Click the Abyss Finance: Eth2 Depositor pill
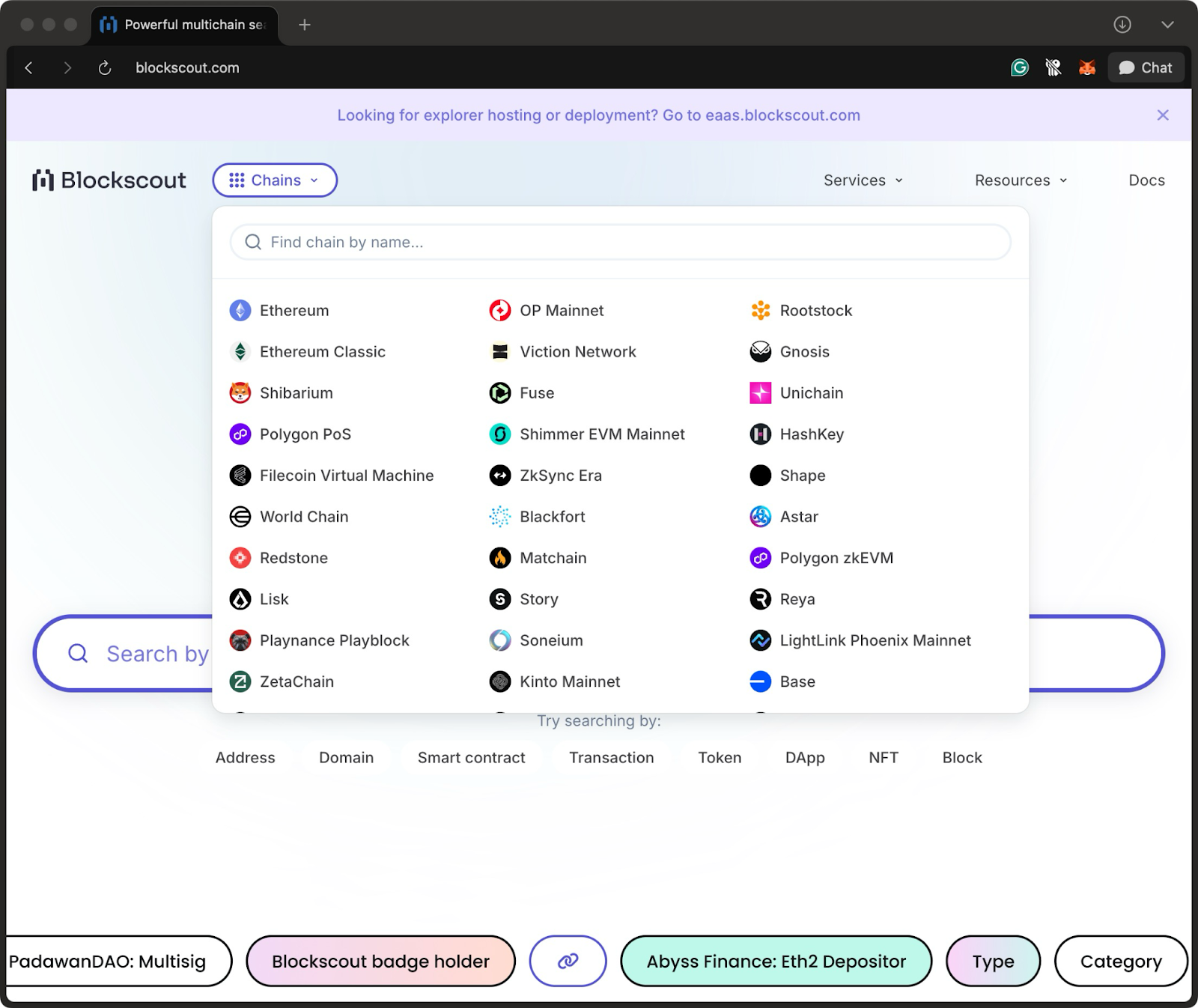1198x1008 pixels. point(776,962)
